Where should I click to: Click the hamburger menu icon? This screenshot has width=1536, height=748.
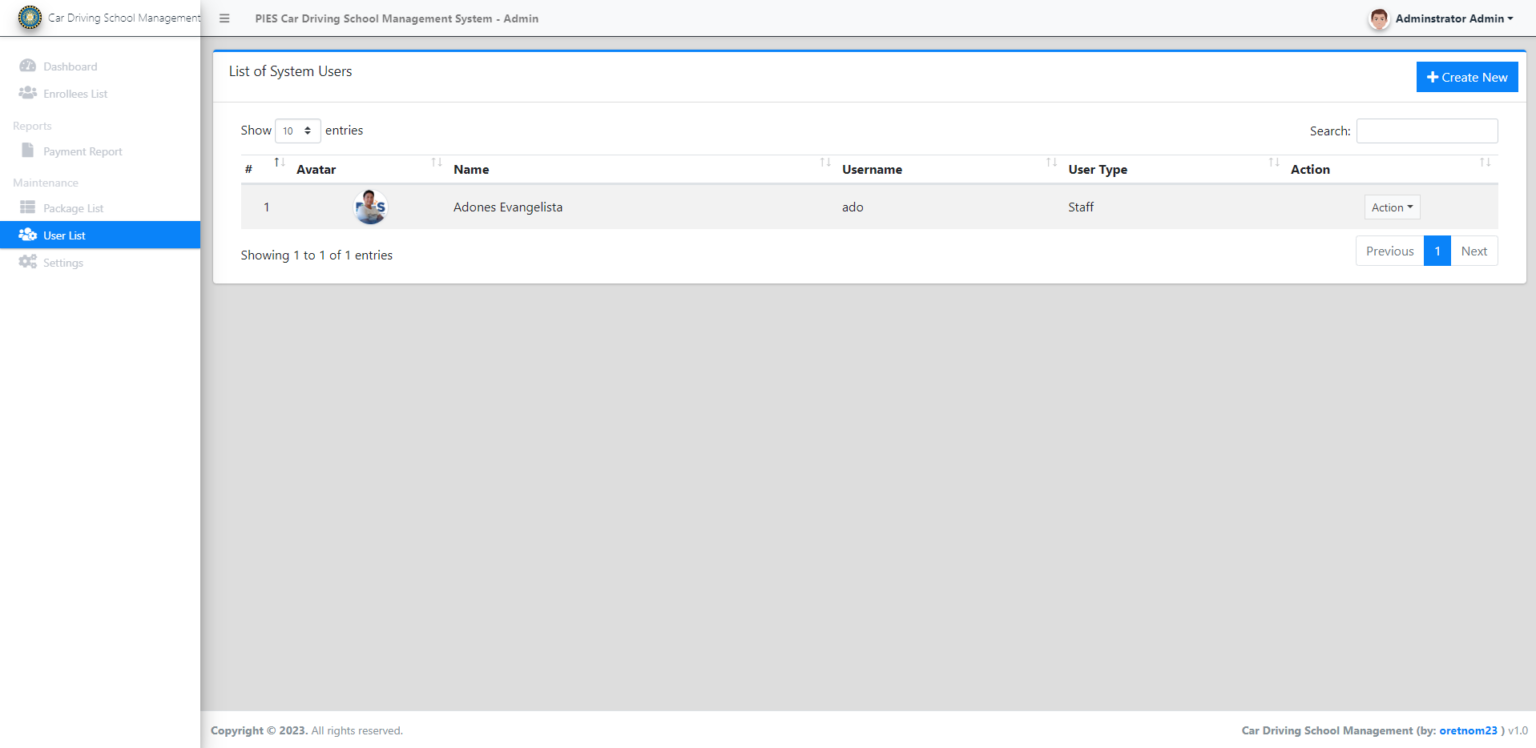pos(224,18)
